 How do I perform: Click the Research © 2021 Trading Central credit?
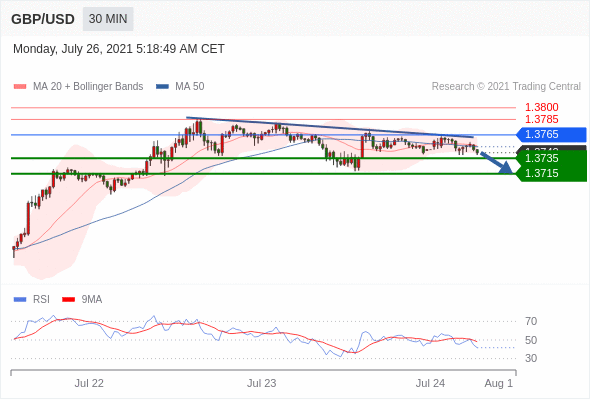tap(506, 87)
